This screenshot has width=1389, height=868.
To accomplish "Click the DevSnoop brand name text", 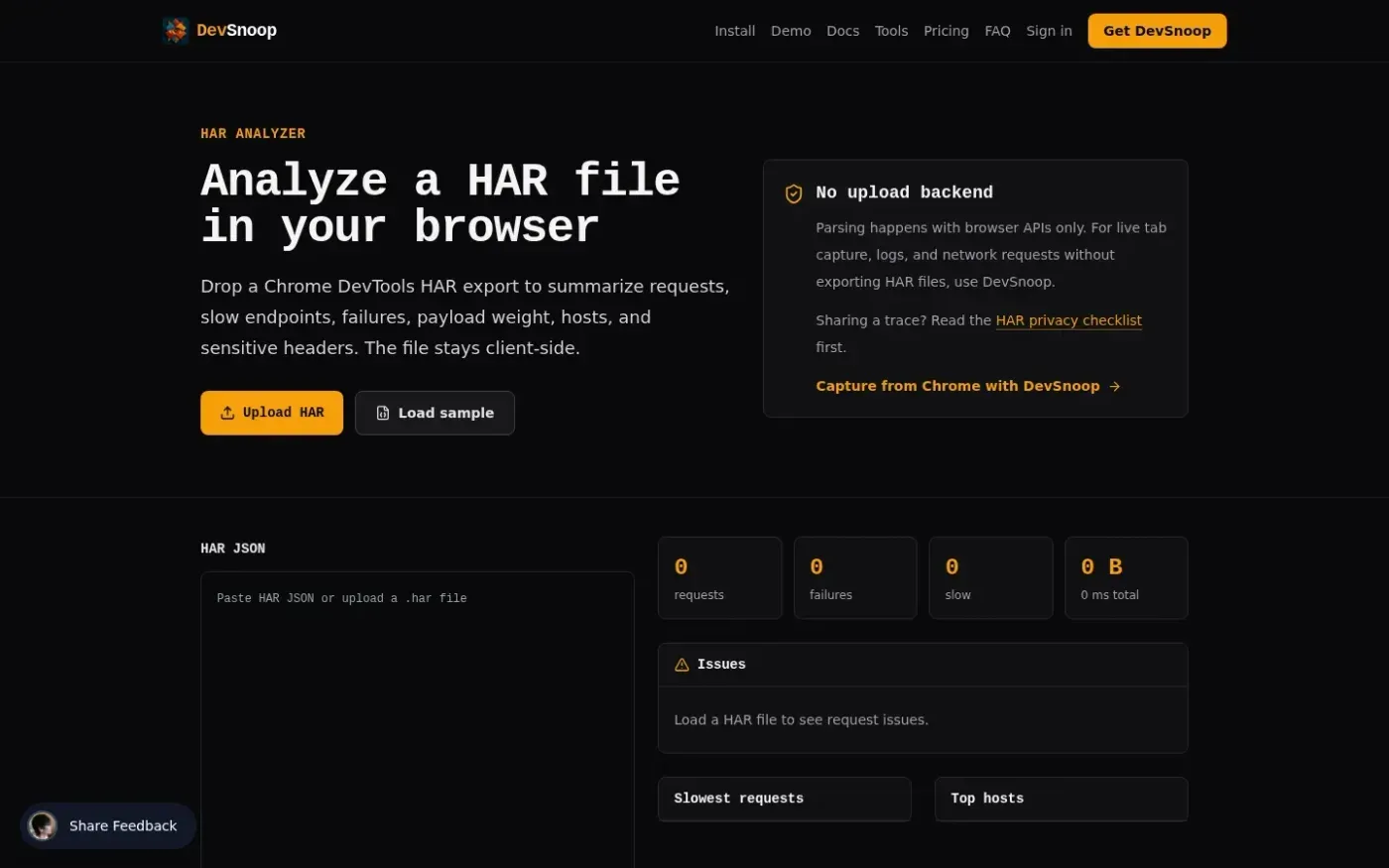I will pos(237,31).
